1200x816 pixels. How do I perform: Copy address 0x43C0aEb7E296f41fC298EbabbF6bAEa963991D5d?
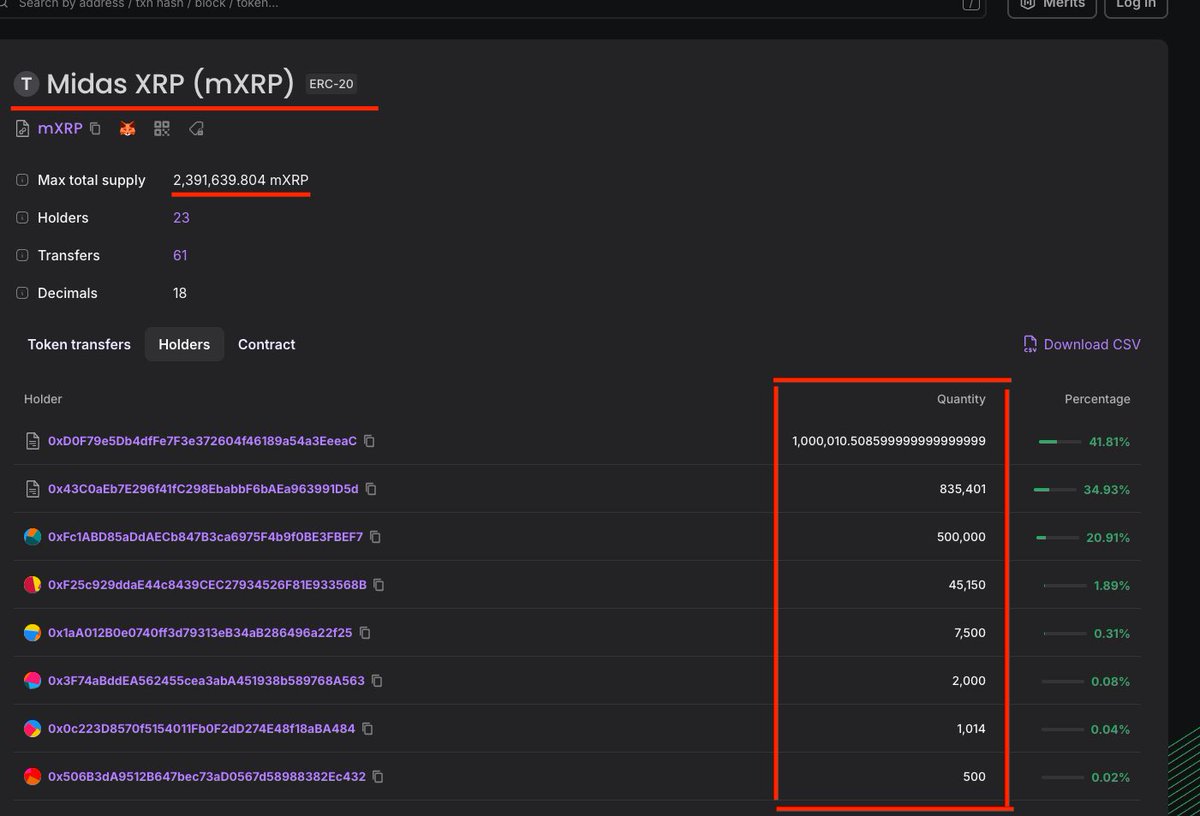[371, 489]
